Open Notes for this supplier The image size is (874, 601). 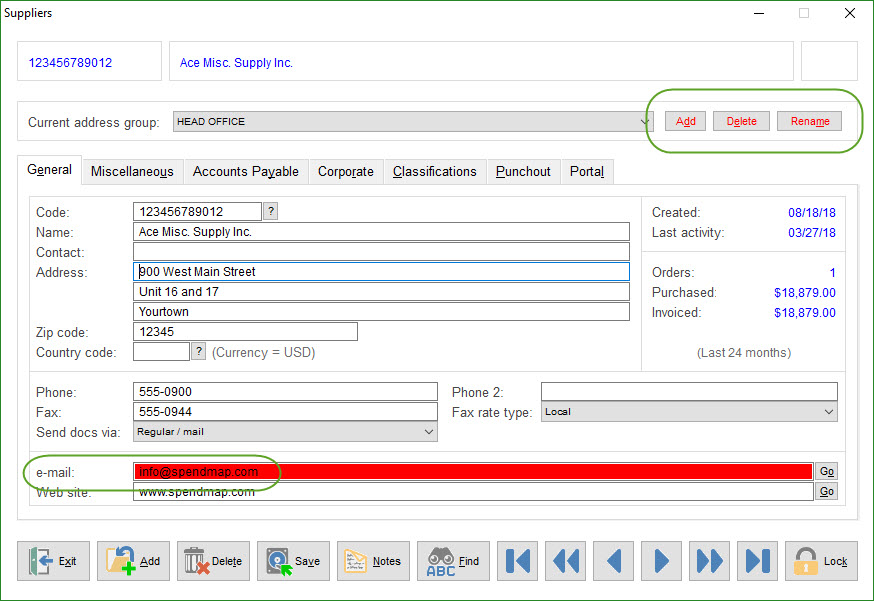point(374,561)
